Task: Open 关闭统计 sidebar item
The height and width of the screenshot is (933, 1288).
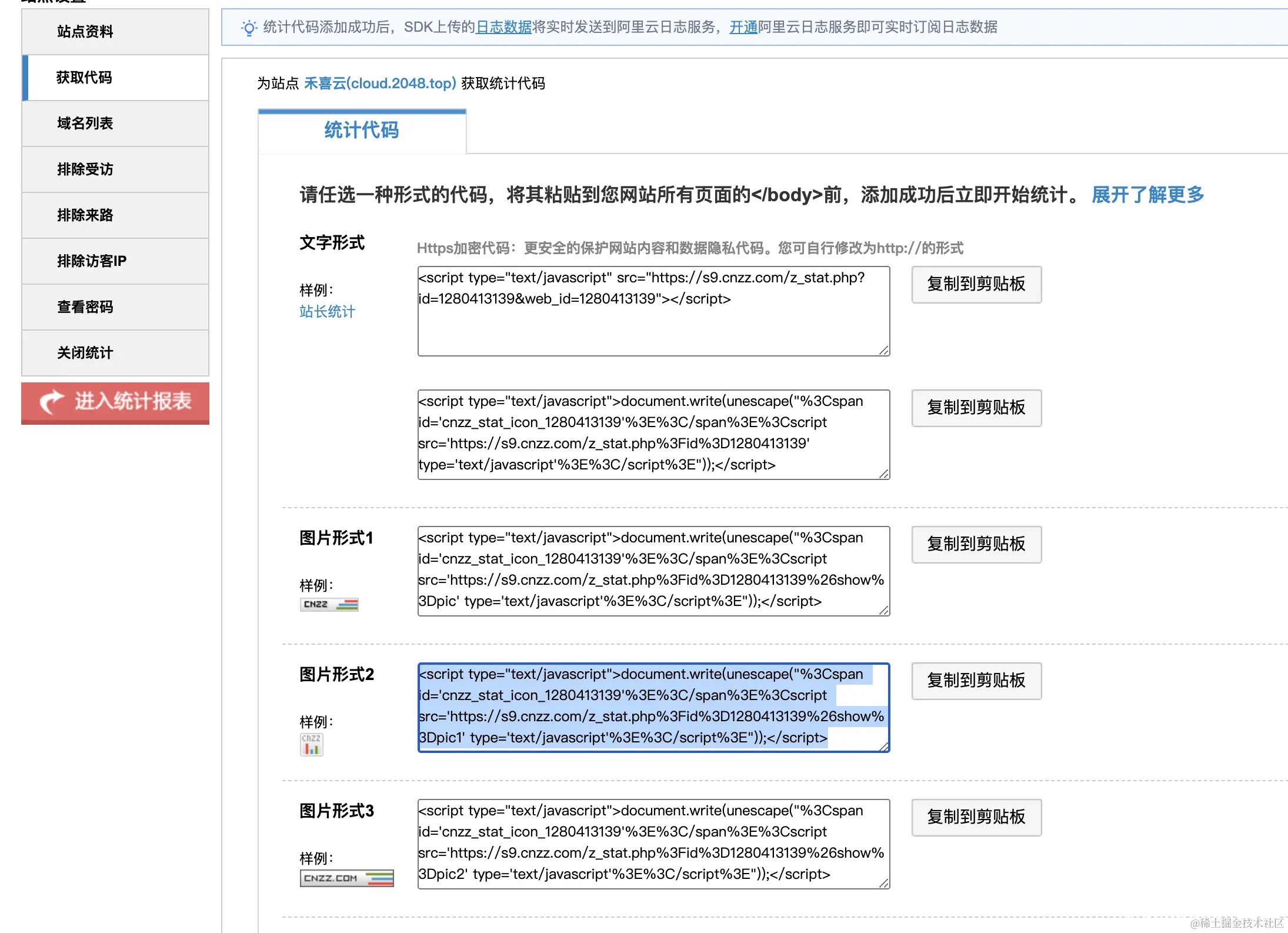Action: tap(115, 353)
